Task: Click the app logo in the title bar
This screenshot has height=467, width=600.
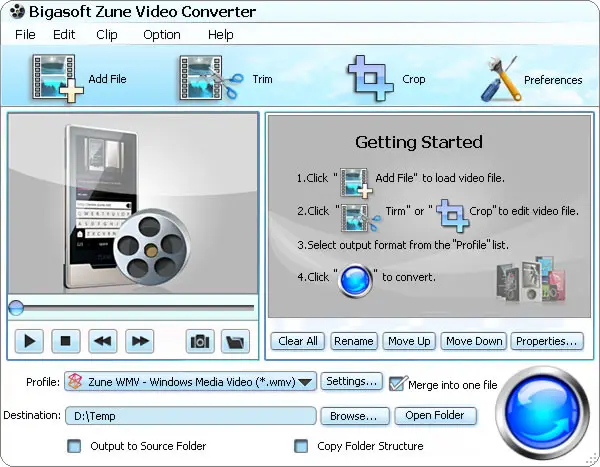Action: 17,12
